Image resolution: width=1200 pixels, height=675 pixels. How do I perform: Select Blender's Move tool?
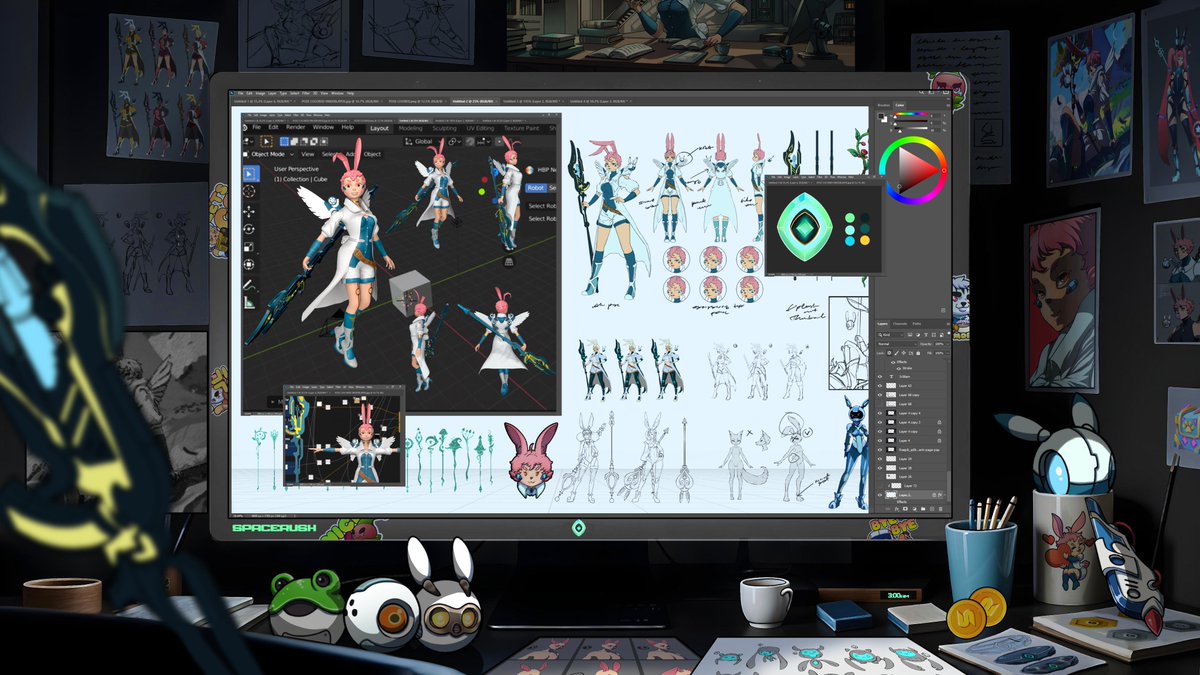[x=250, y=212]
